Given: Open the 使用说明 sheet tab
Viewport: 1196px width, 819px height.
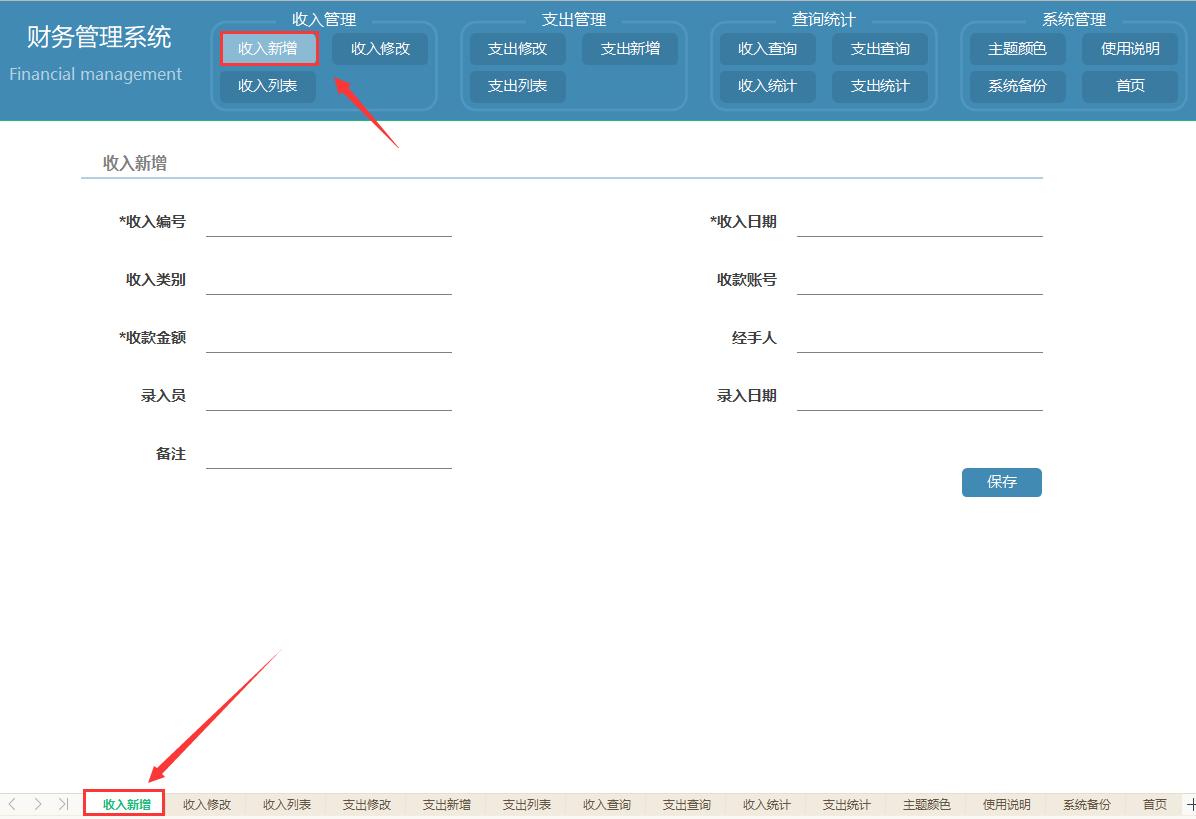Looking at the screenshot, I should [x=1005, y=803].
